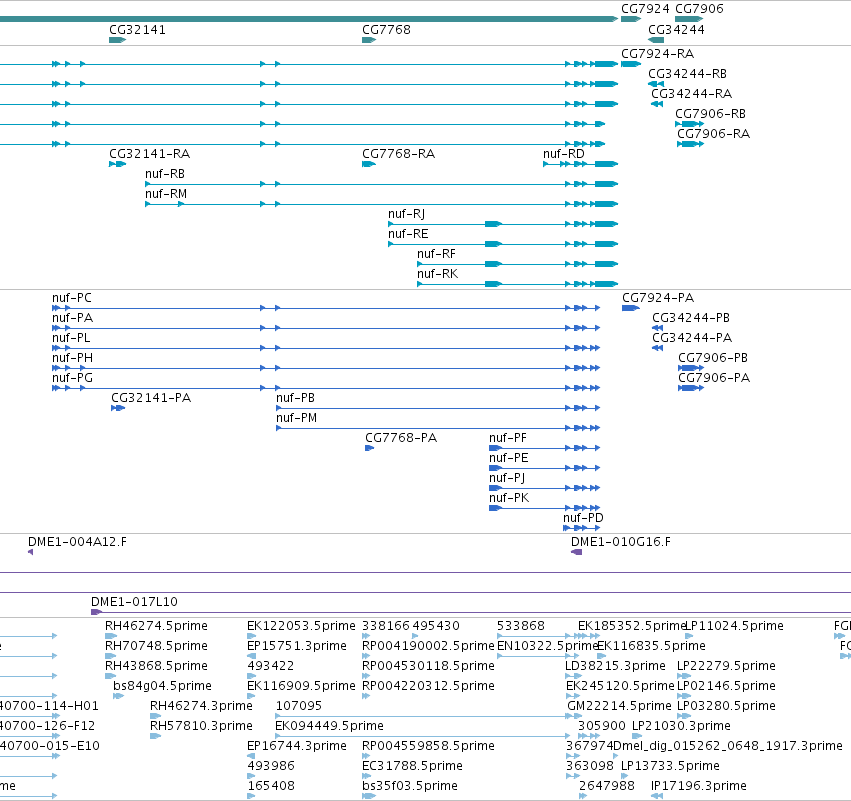Select protein label nuf-PB
The image size is (851, 801).
[x=296, y=398]
